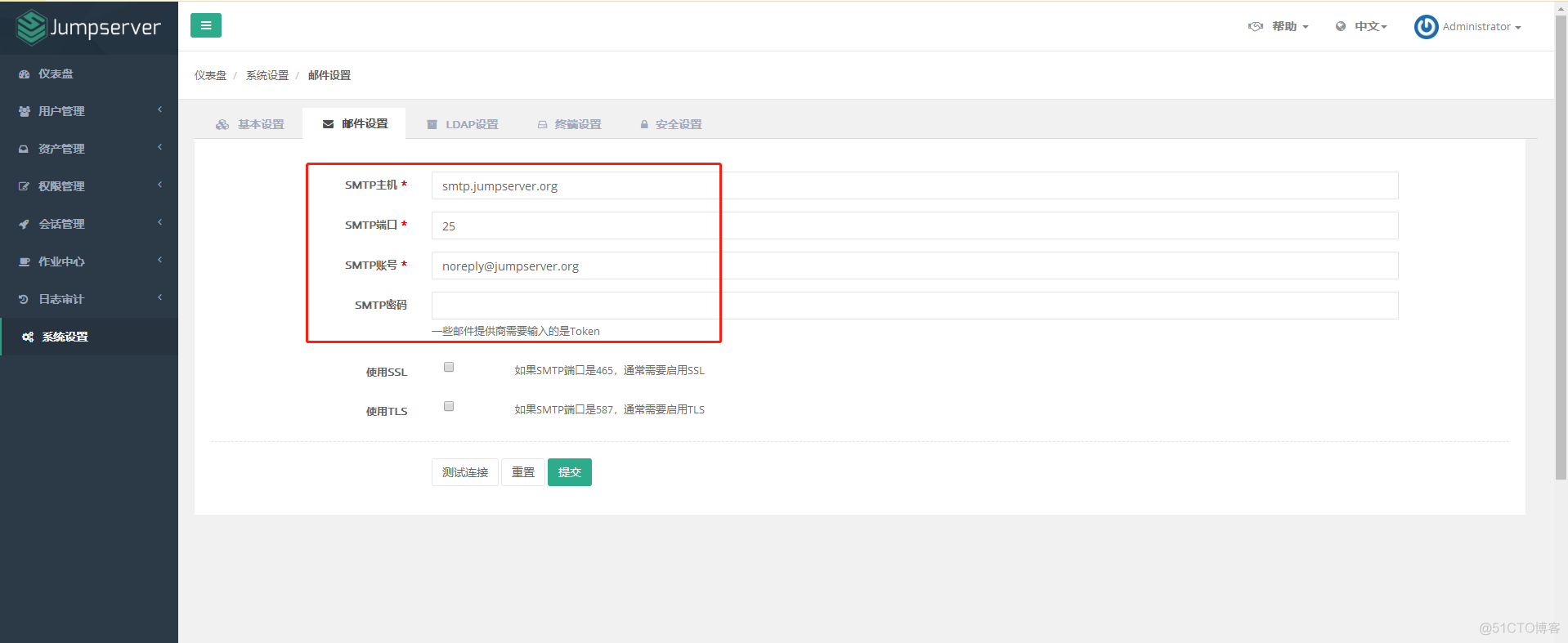The height and width of the screenshot is (643, 1568).
Task: Open the 中文 language dropdown
Action: (1362, 26)
